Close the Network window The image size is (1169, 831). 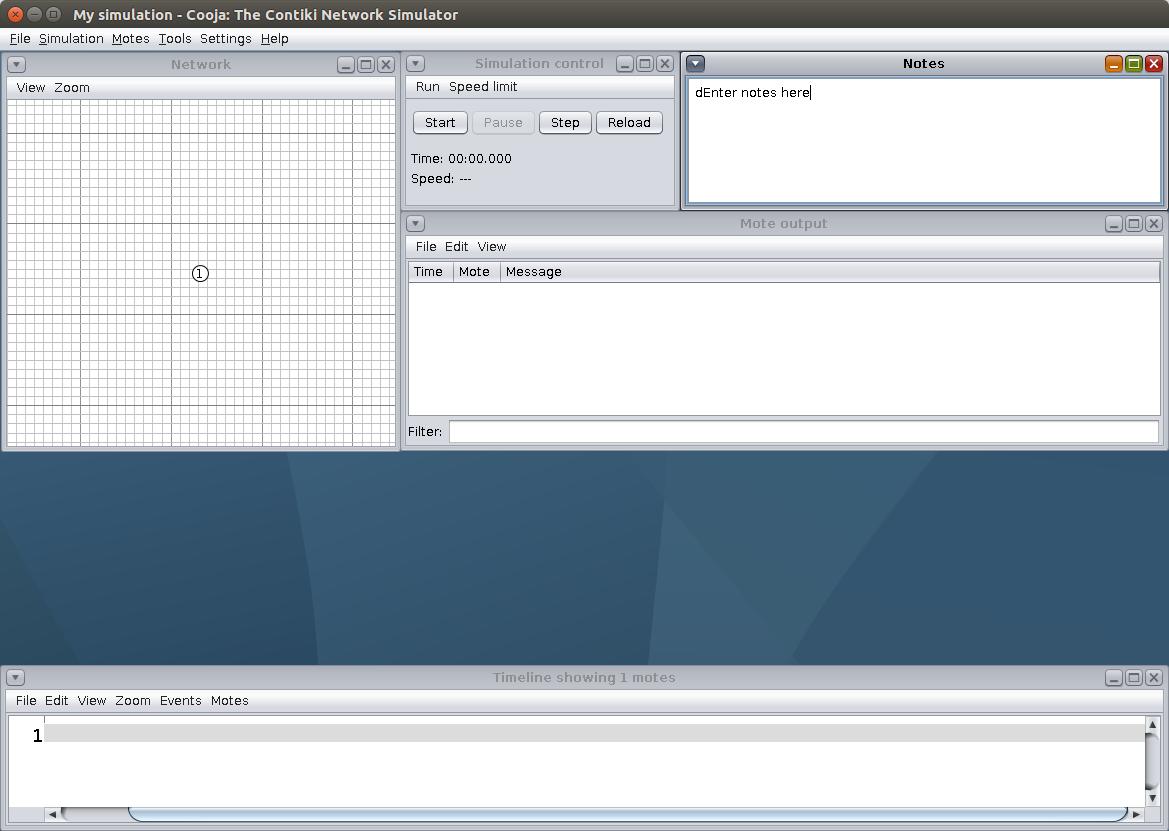385,65
